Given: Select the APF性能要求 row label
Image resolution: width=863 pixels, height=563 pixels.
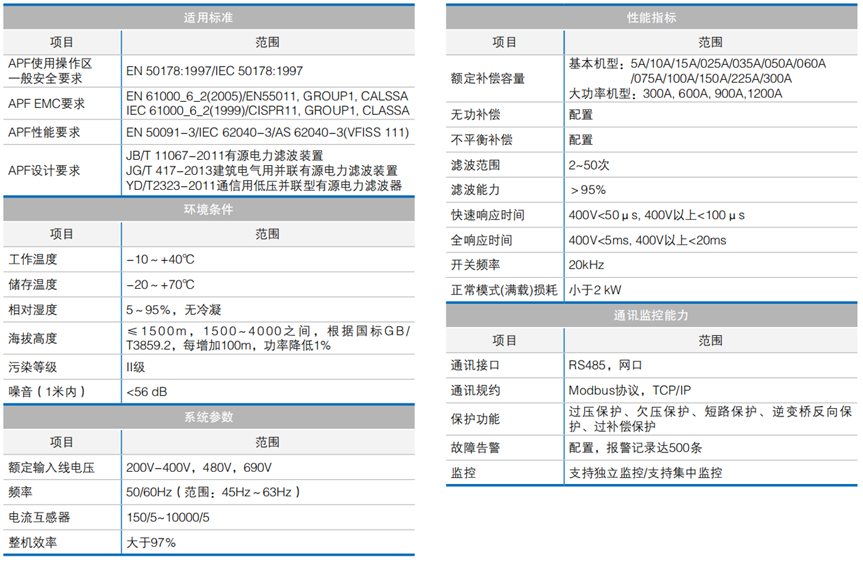Looking at the screenshot, I should pos(44,132).
